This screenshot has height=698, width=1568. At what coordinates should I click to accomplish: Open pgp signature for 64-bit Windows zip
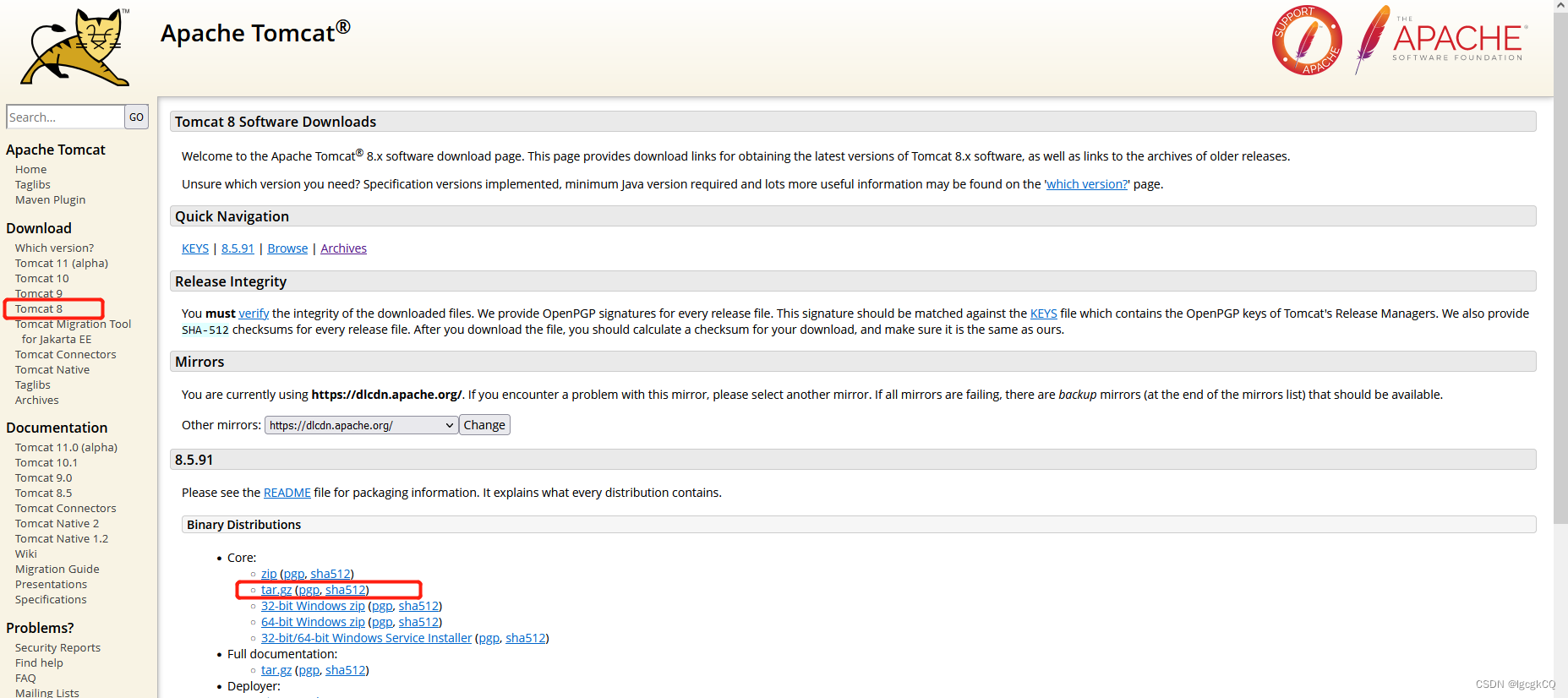pyautogui.click(x=382, y=622)
